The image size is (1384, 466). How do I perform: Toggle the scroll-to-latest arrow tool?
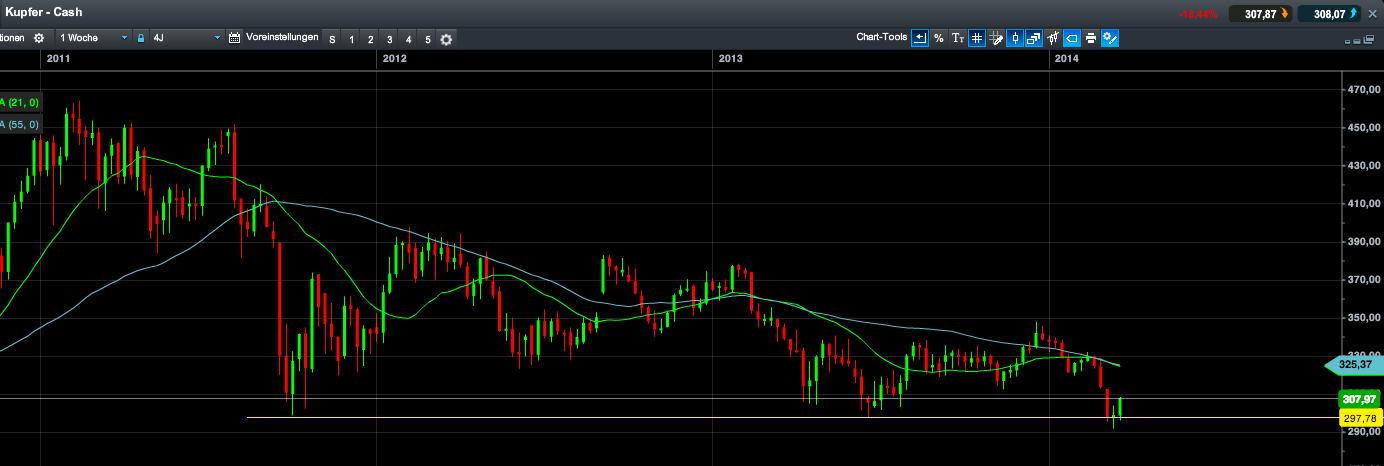tap(920, 38)
